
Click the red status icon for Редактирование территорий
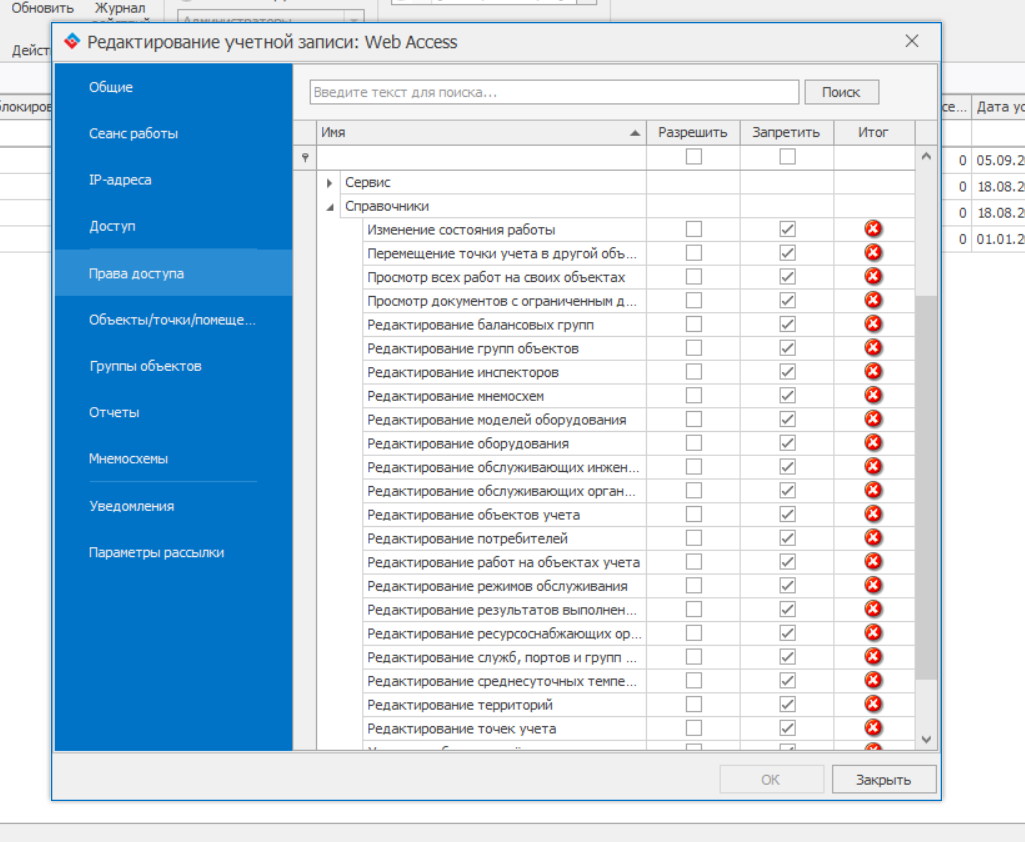(x=873, y=704)
